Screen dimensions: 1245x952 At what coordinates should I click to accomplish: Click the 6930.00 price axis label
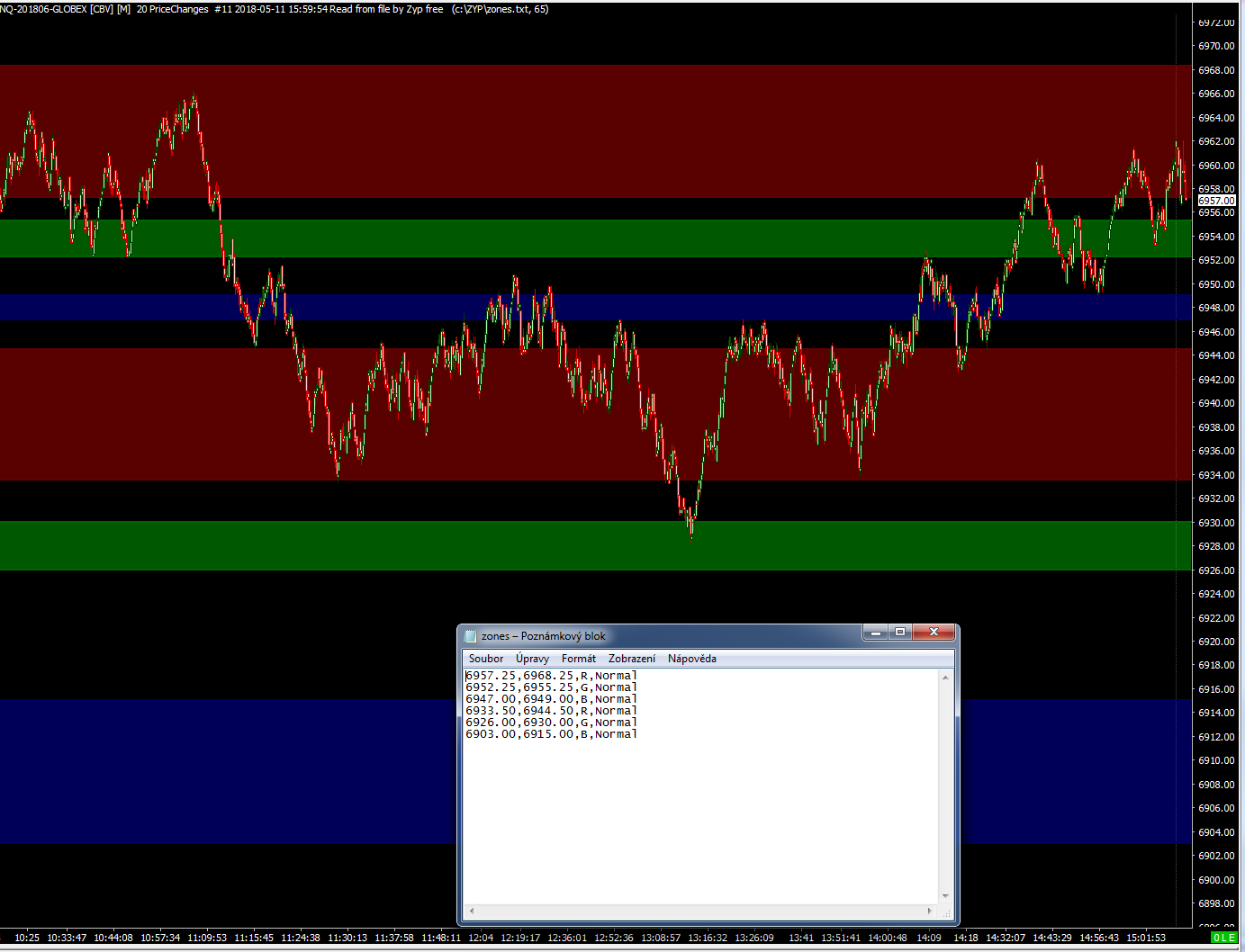1216,523
